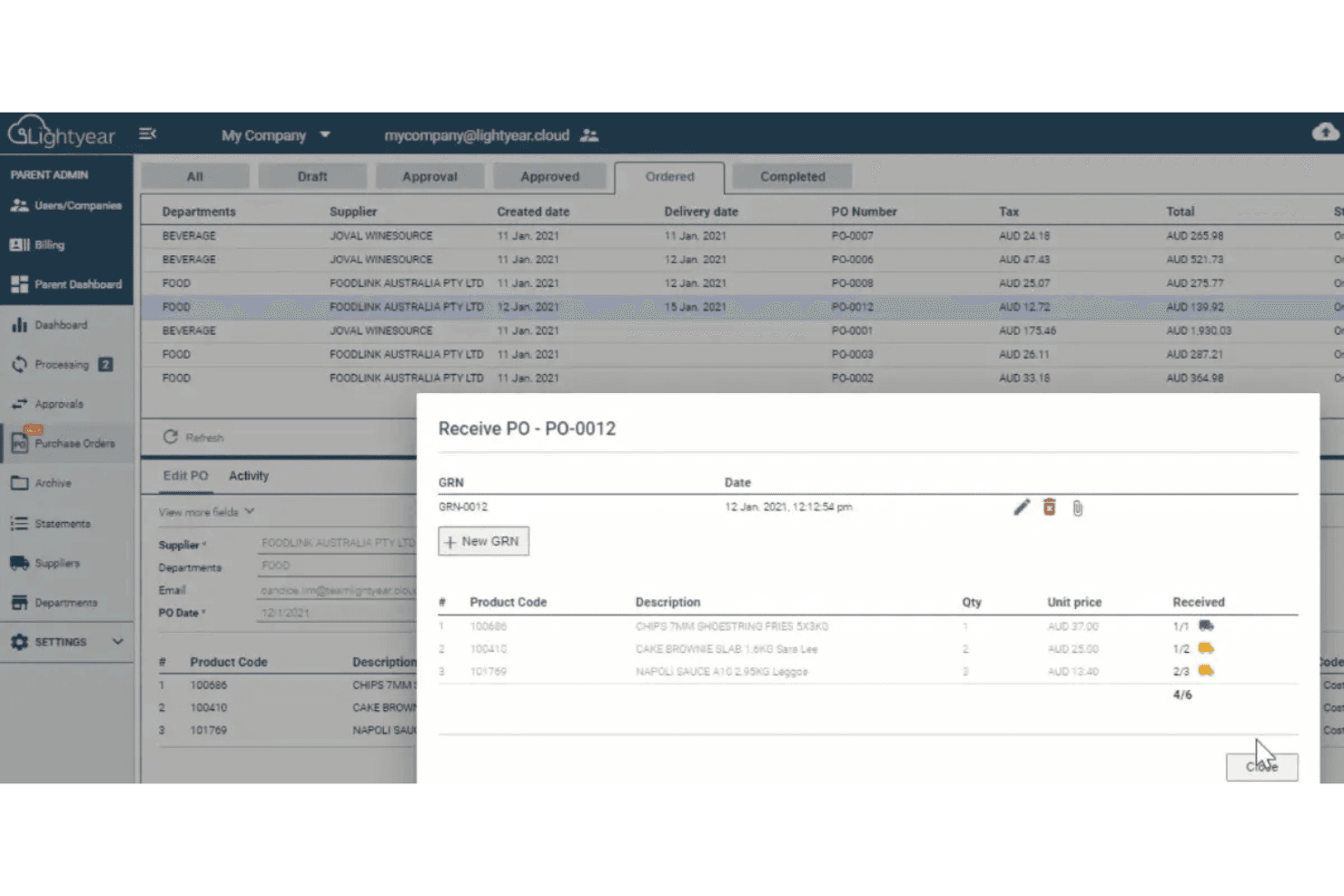Expand View more fields
Viewport: 1344px width, 896px height.
point(206,512)
